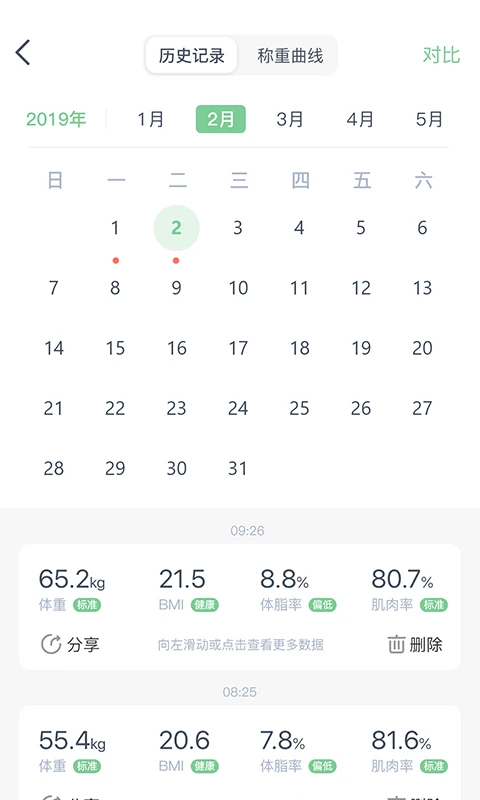The image size is (480, 800).
Task: Open the 65.2kg weight record details
Action: coord(240,607)
